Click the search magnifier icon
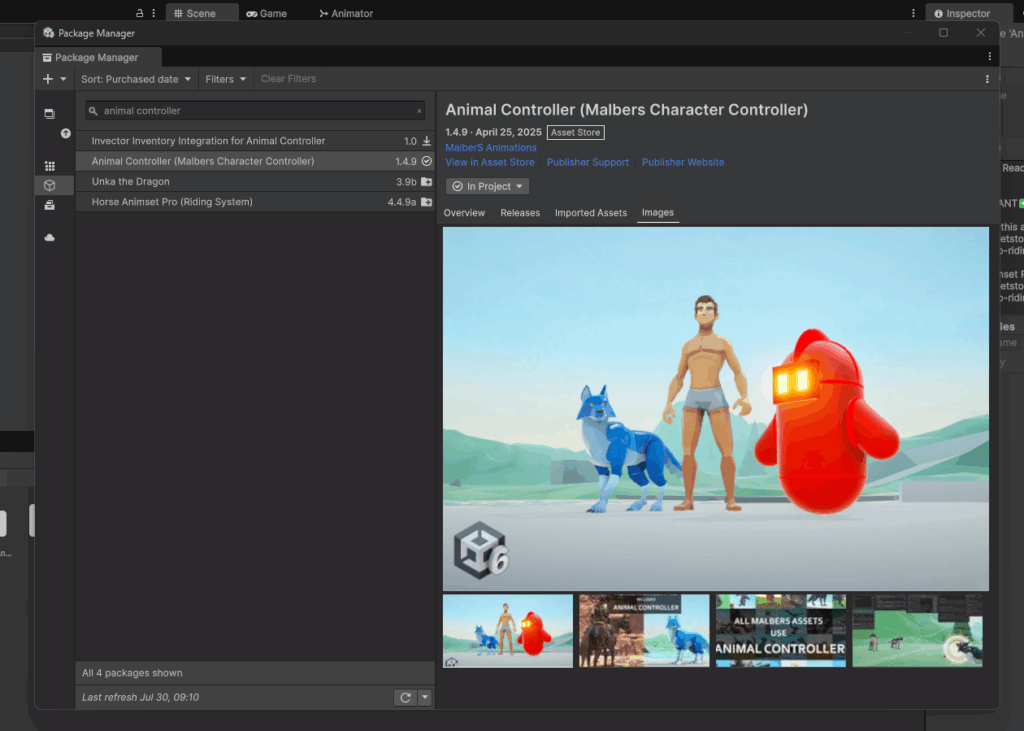This screenshot has width=1024, height=731. [x=93, y=111]
